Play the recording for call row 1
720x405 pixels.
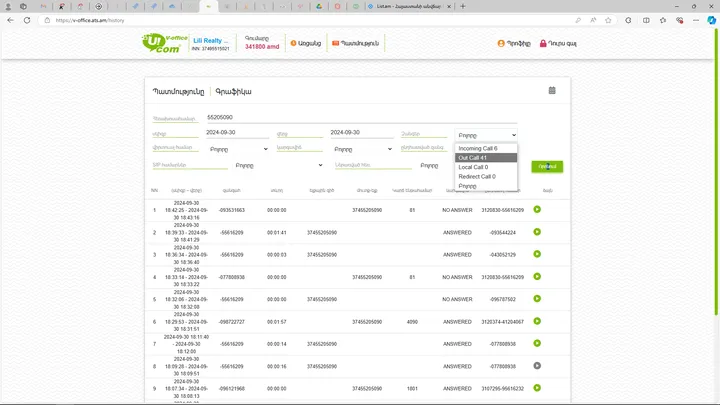pos(537,210)
